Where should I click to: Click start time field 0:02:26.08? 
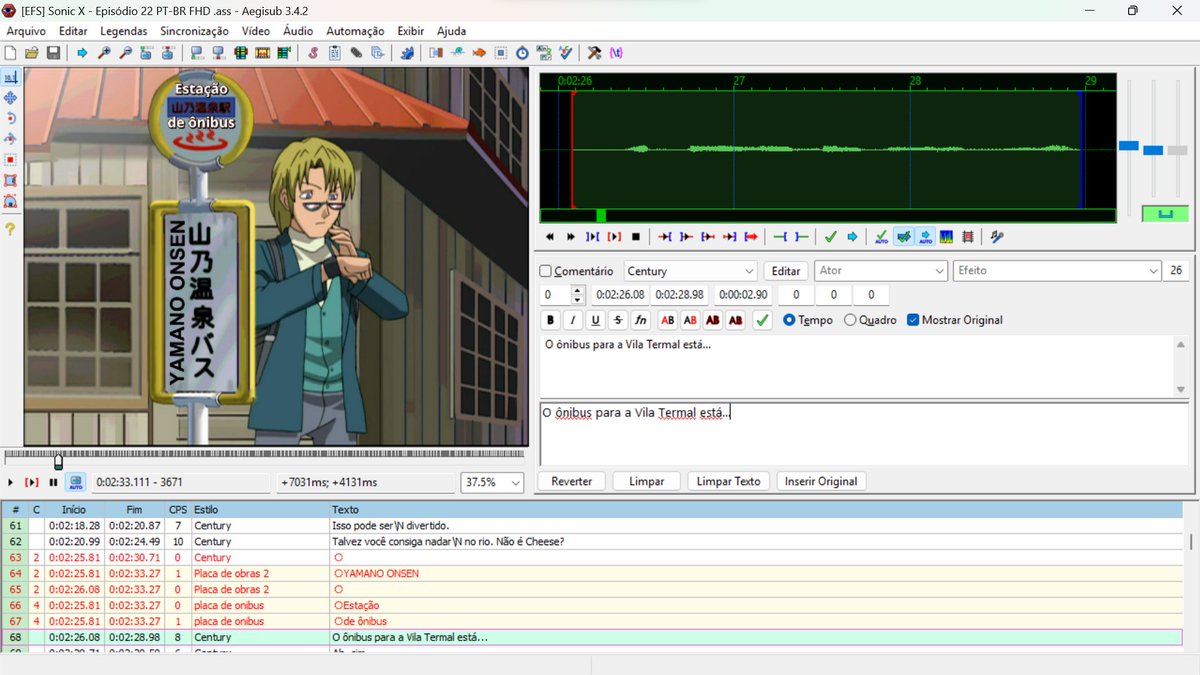[620, 295]
